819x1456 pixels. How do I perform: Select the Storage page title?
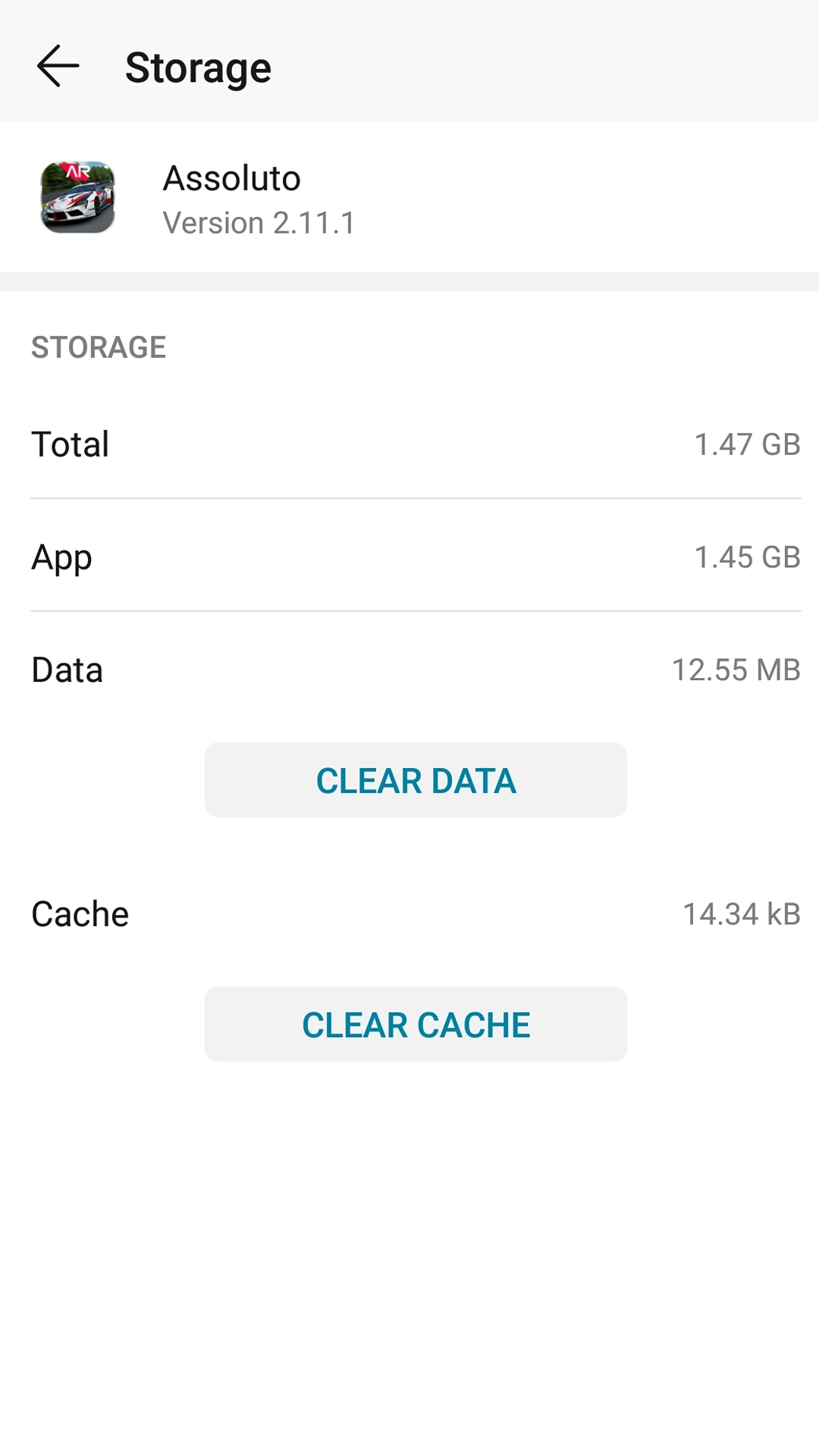tap(198, 68)
